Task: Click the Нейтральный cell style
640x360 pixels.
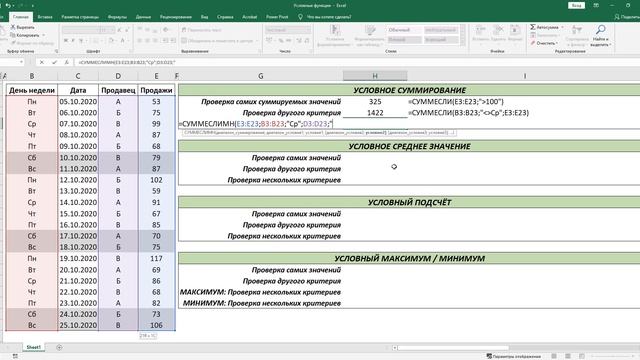Action: pos(441,30)
